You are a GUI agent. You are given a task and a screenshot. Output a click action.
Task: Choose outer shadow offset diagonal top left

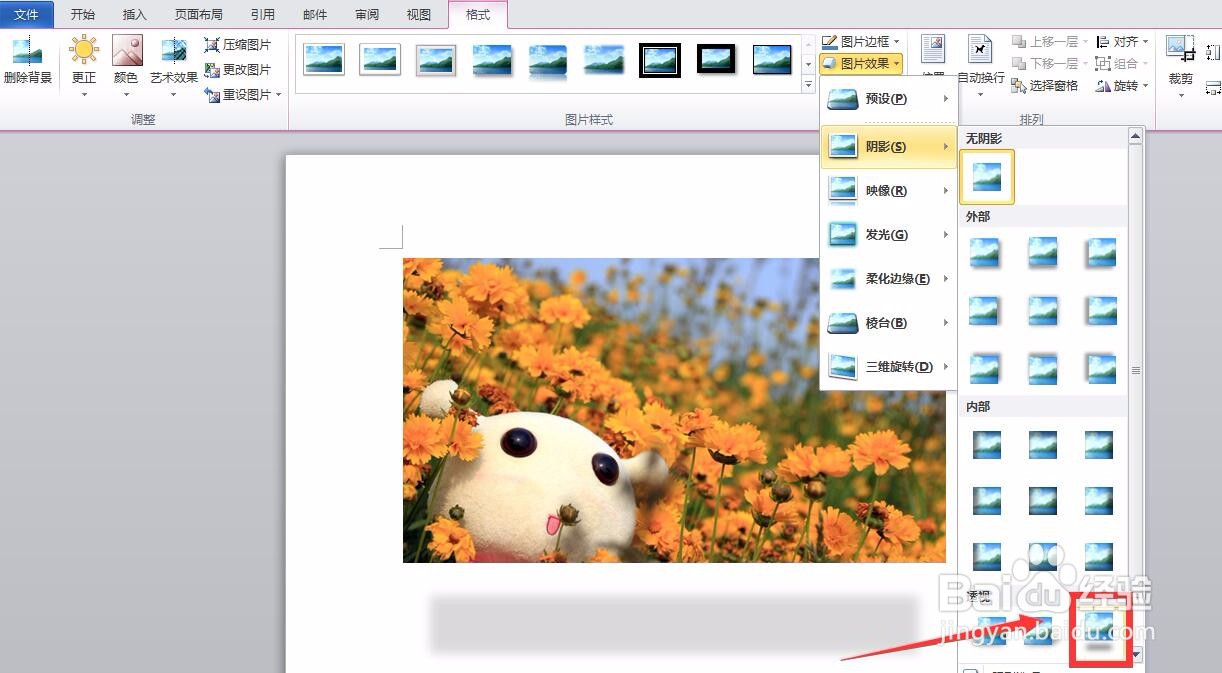[1101, 368]
